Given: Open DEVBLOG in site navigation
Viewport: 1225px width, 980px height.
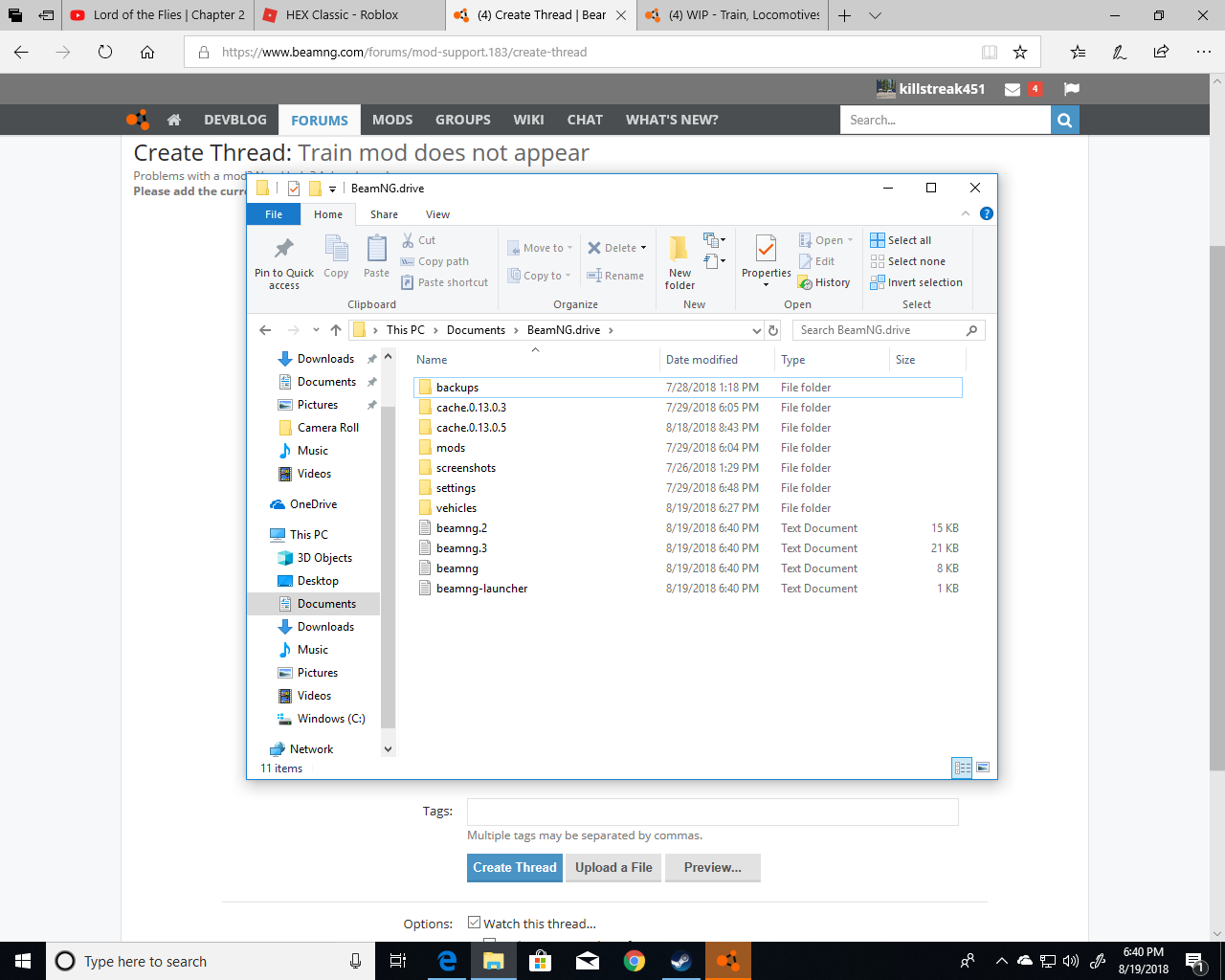Looking at the screenshot, I should (235, 120).
